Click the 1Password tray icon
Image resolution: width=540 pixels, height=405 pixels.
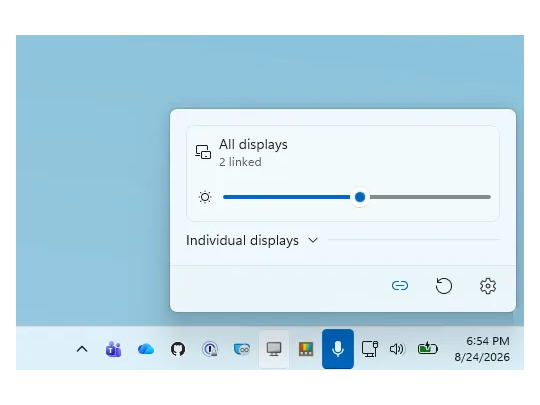tap(210, 349)
